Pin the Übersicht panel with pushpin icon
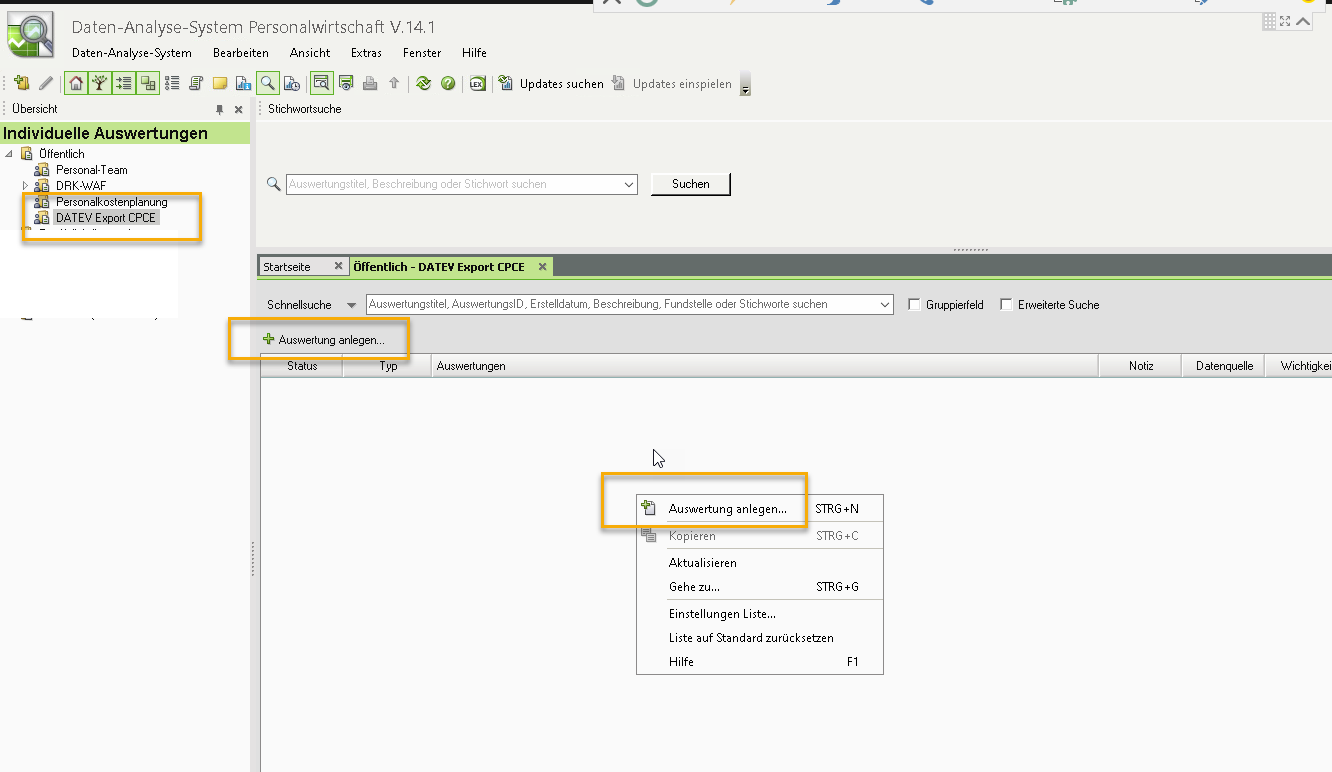The height and width of the screenshot is (772, 1332). pyautogui.click(x=220, y=109)
